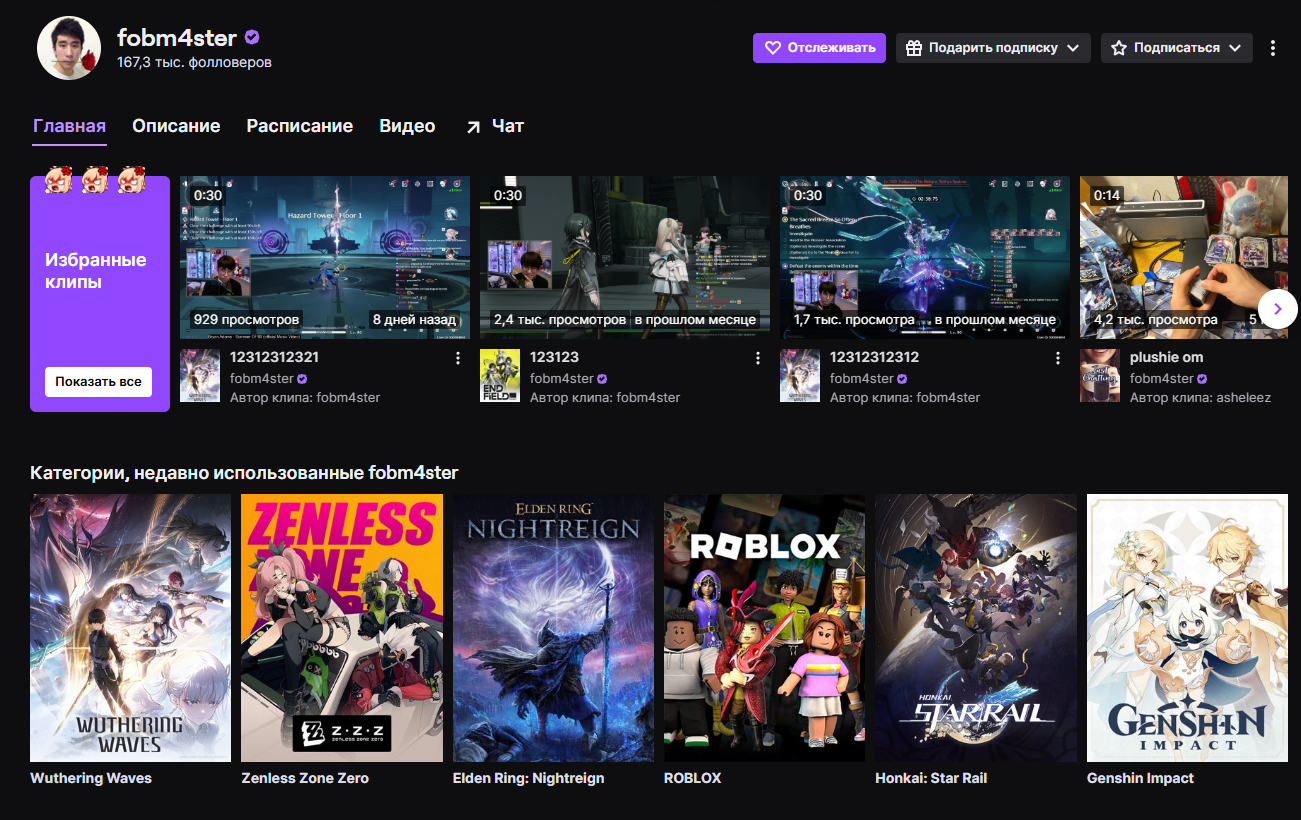This screenshot has width=1301, height=820.
Task: Click fobm4ster channel link under 12312312321 clip
Action: coord(261,378)
